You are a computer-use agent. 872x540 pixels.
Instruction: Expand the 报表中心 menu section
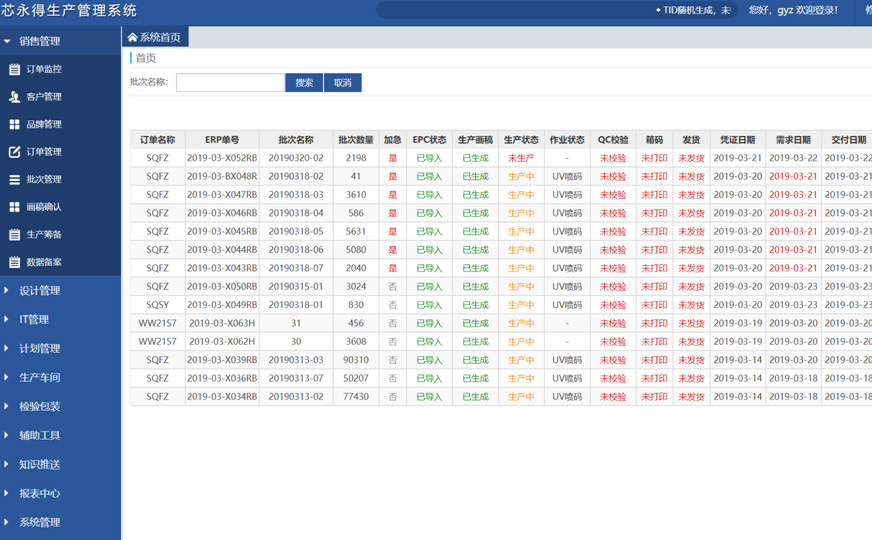[x=40, y=493]
